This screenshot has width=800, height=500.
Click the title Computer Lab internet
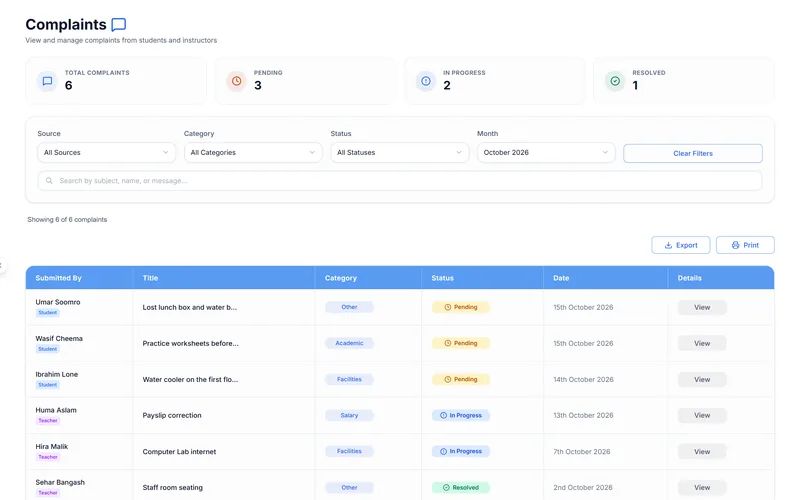(179, 452)
